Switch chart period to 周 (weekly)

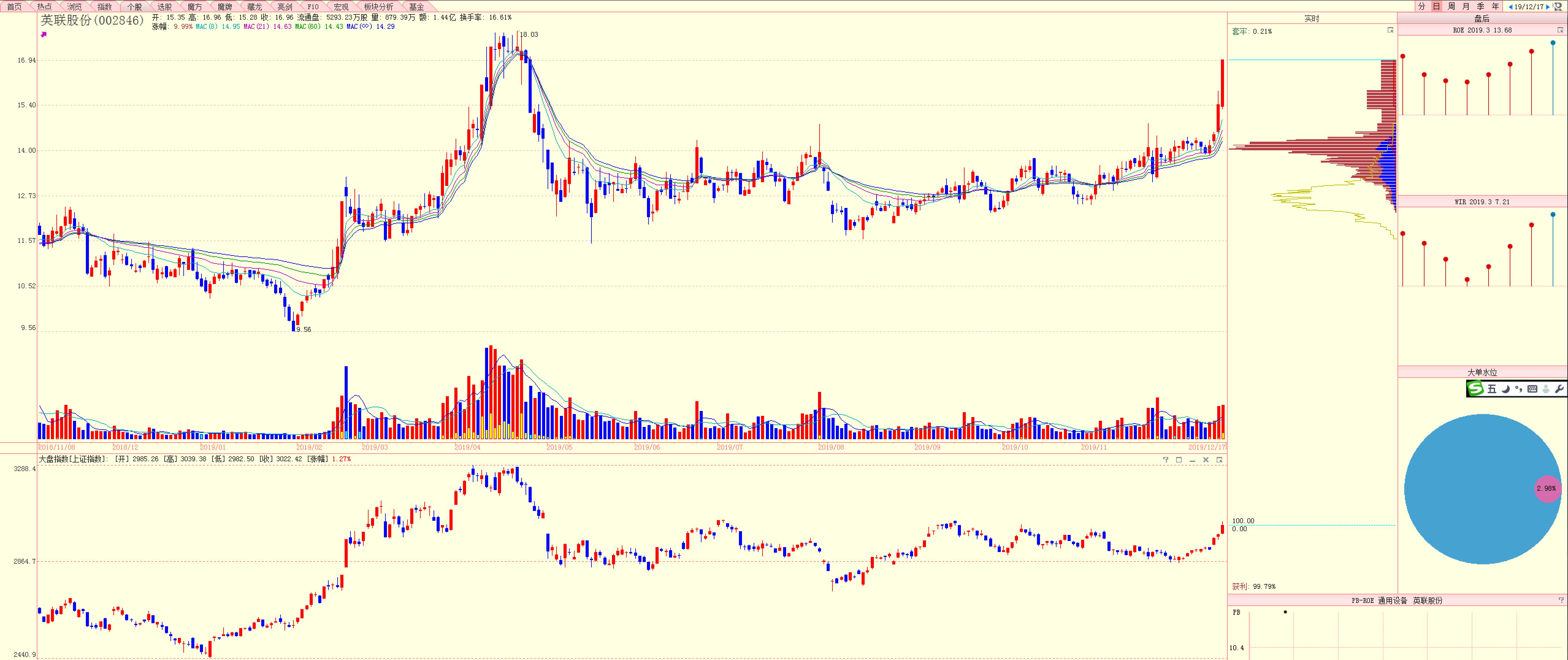click(x=1451, y=7)
